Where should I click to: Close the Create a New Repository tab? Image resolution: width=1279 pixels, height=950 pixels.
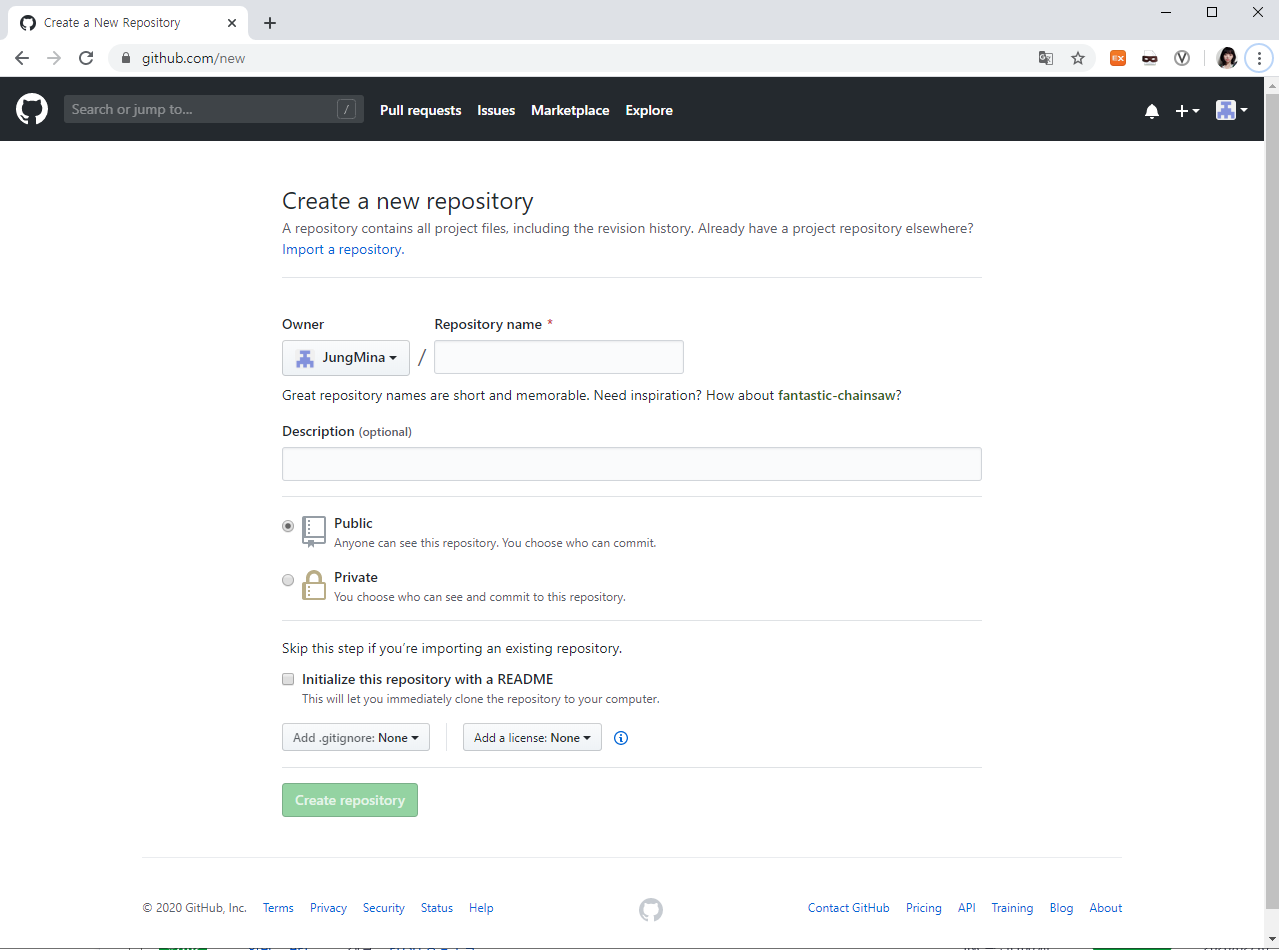coord(232,22)
